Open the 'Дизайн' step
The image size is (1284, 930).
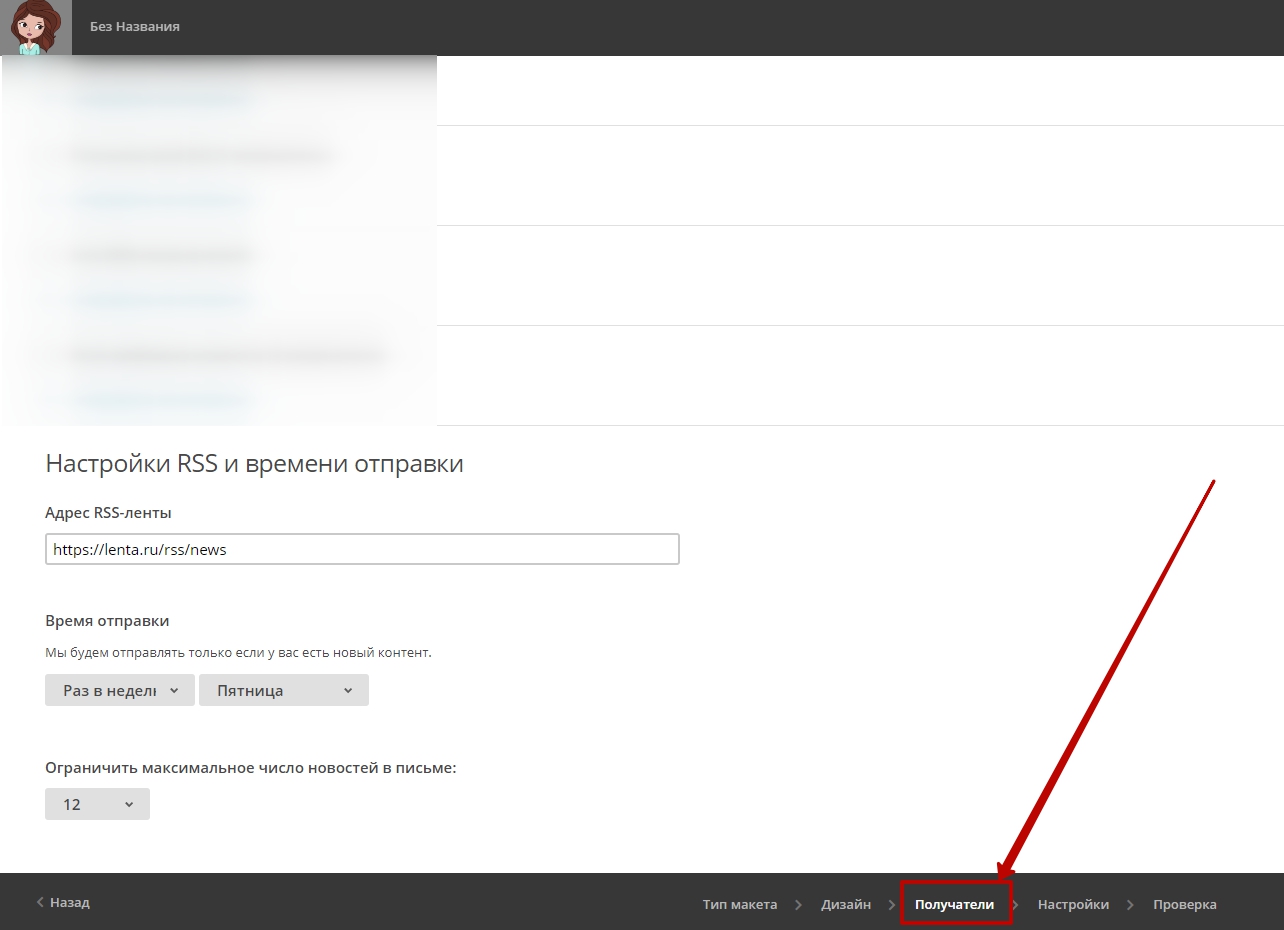pyautogui.click(x=845, y=904)
